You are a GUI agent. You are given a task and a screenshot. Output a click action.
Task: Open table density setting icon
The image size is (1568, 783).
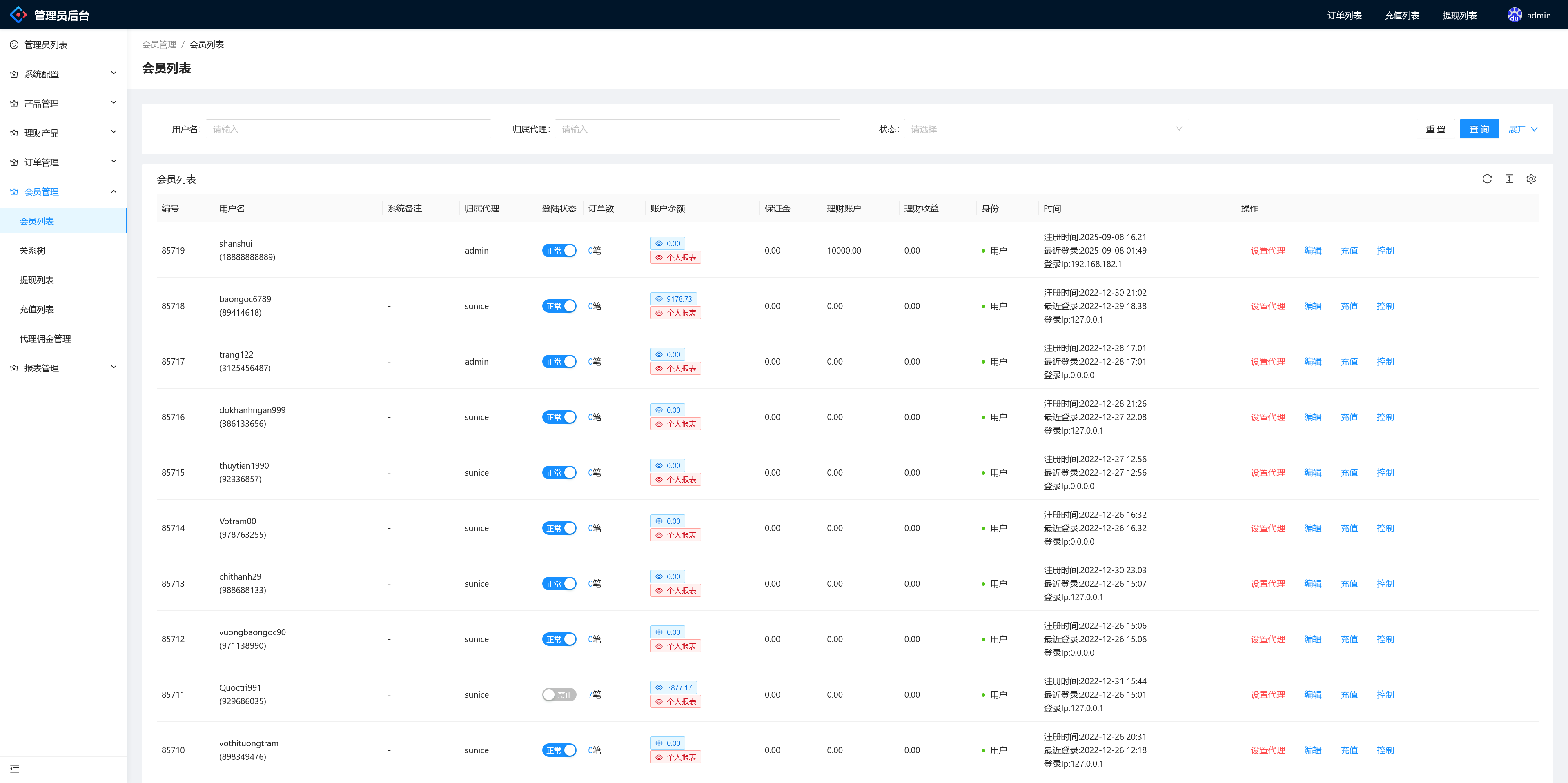point(1509,179)
